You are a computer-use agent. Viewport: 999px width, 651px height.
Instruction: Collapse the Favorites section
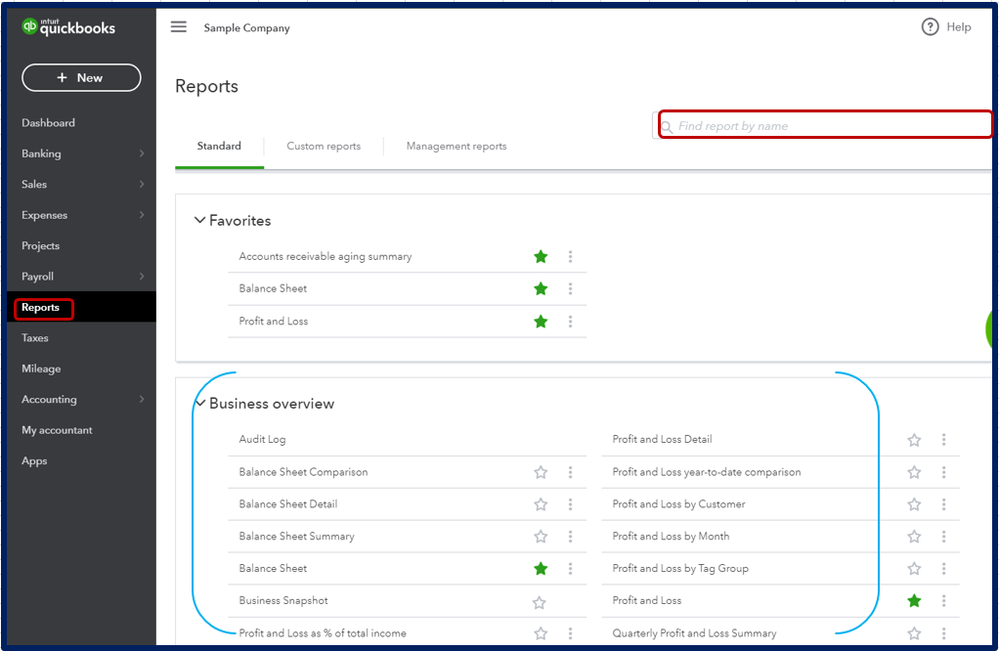[x=199, y=220]
